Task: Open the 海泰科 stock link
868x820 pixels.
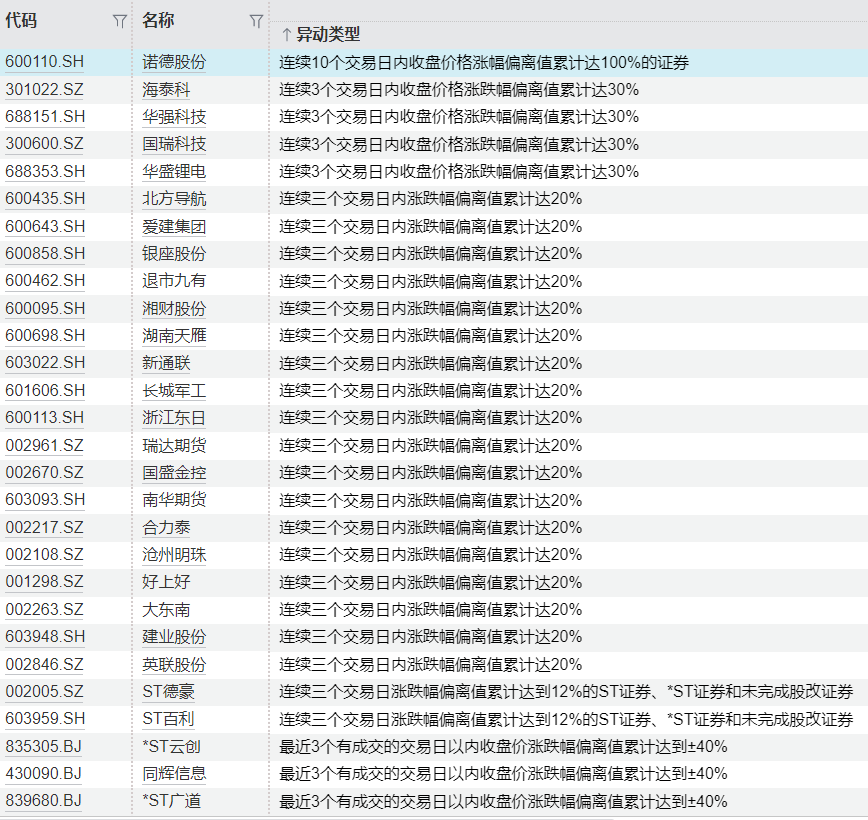Action: [x=166, y=89]
